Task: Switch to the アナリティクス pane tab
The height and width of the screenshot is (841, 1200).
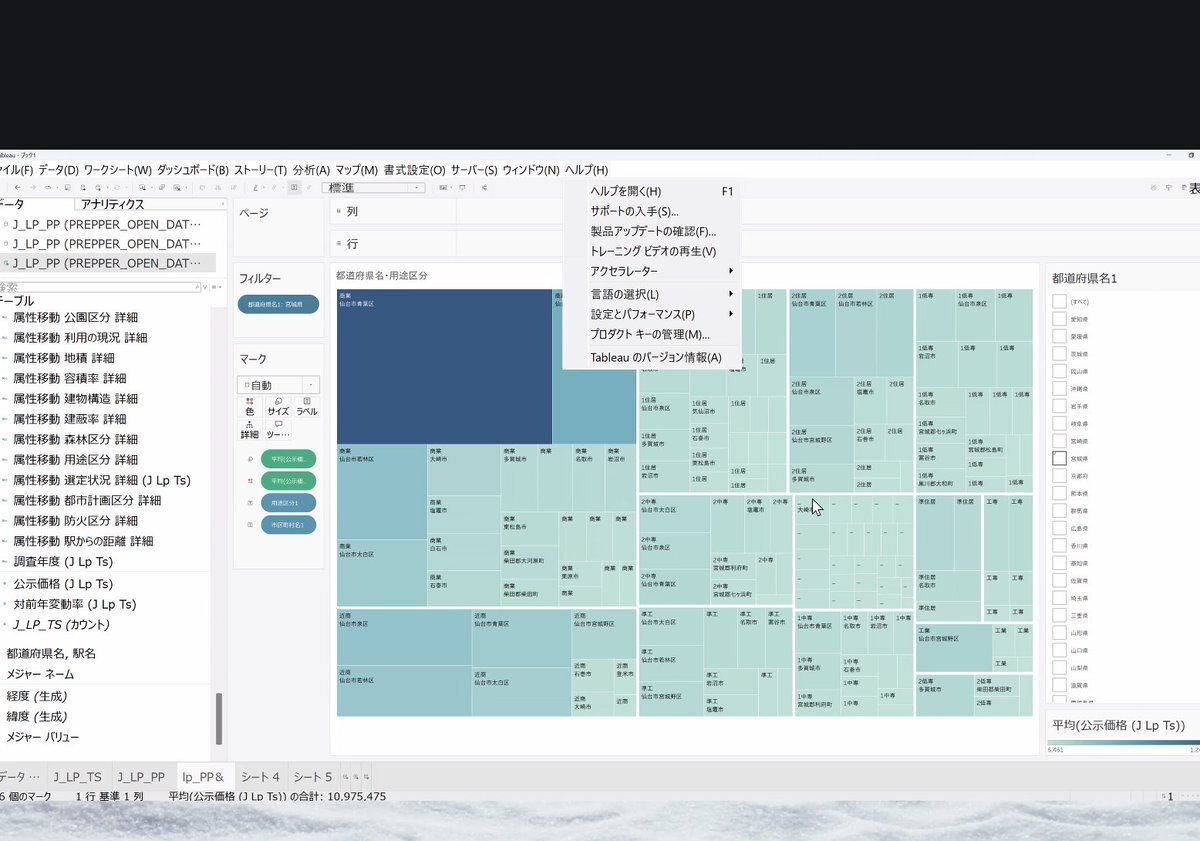Action: [112, 204]
